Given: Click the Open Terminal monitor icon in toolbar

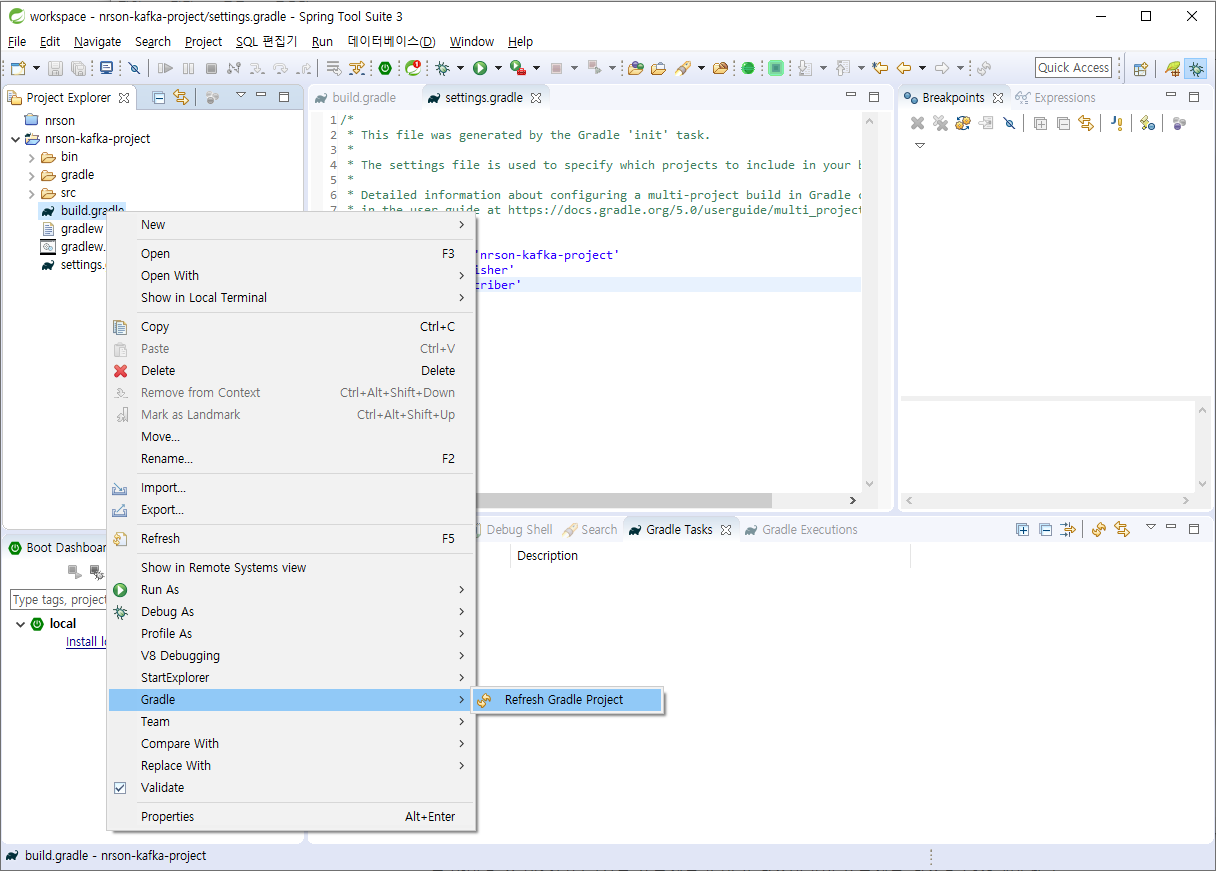Looking at the screenshot, I should tap(107, 68).
